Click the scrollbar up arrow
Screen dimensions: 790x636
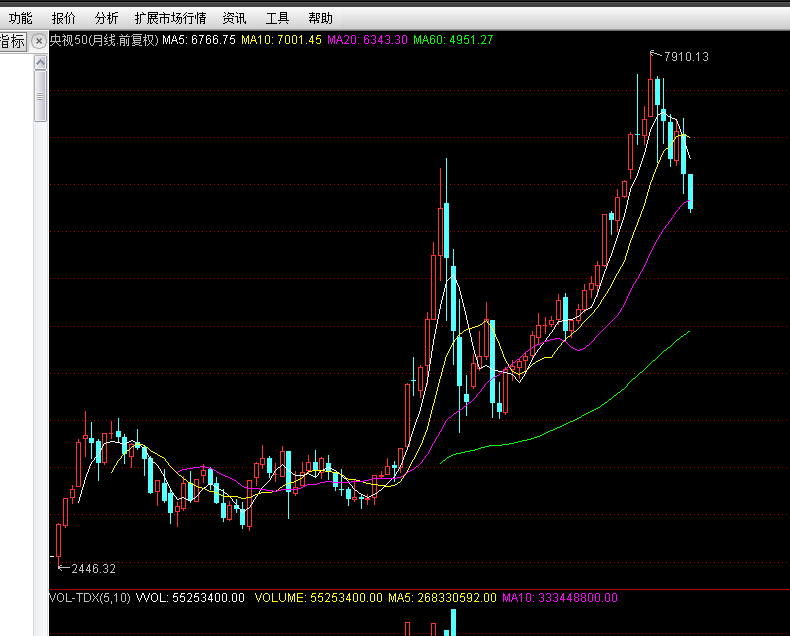(x=40, y=62)
